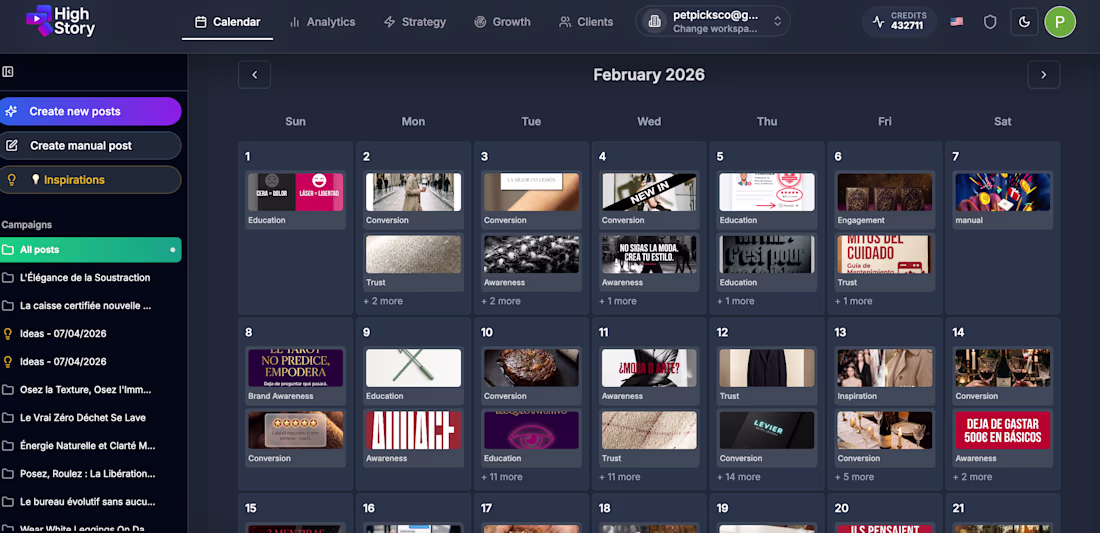1100x533 pixels.
Task: Switch to the Calendar tab
Action: tap(227, 22)
